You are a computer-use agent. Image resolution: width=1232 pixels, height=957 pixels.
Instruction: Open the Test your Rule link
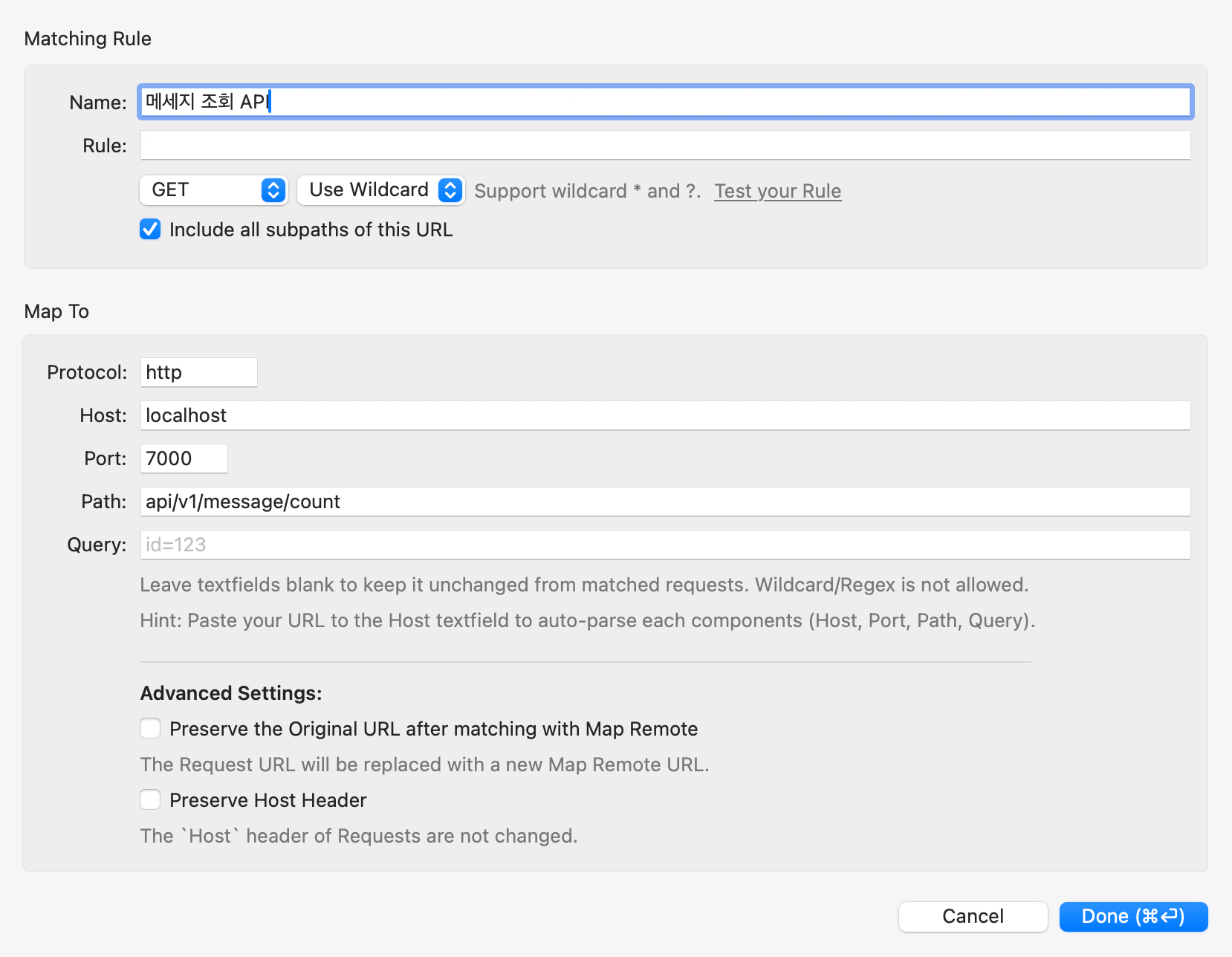tap(777, 191)
